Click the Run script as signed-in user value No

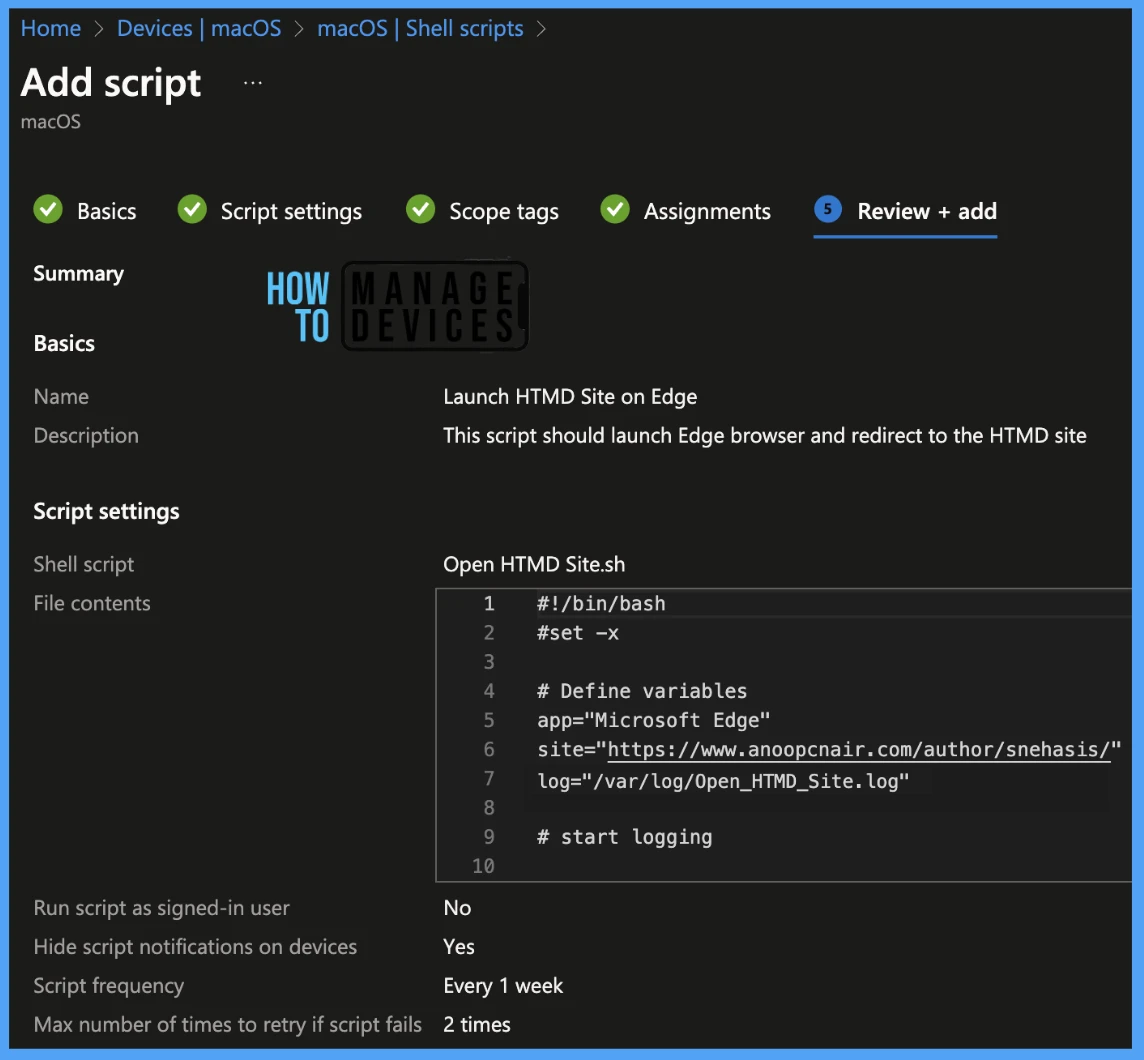pyautogui.click(x=457, y=908)
